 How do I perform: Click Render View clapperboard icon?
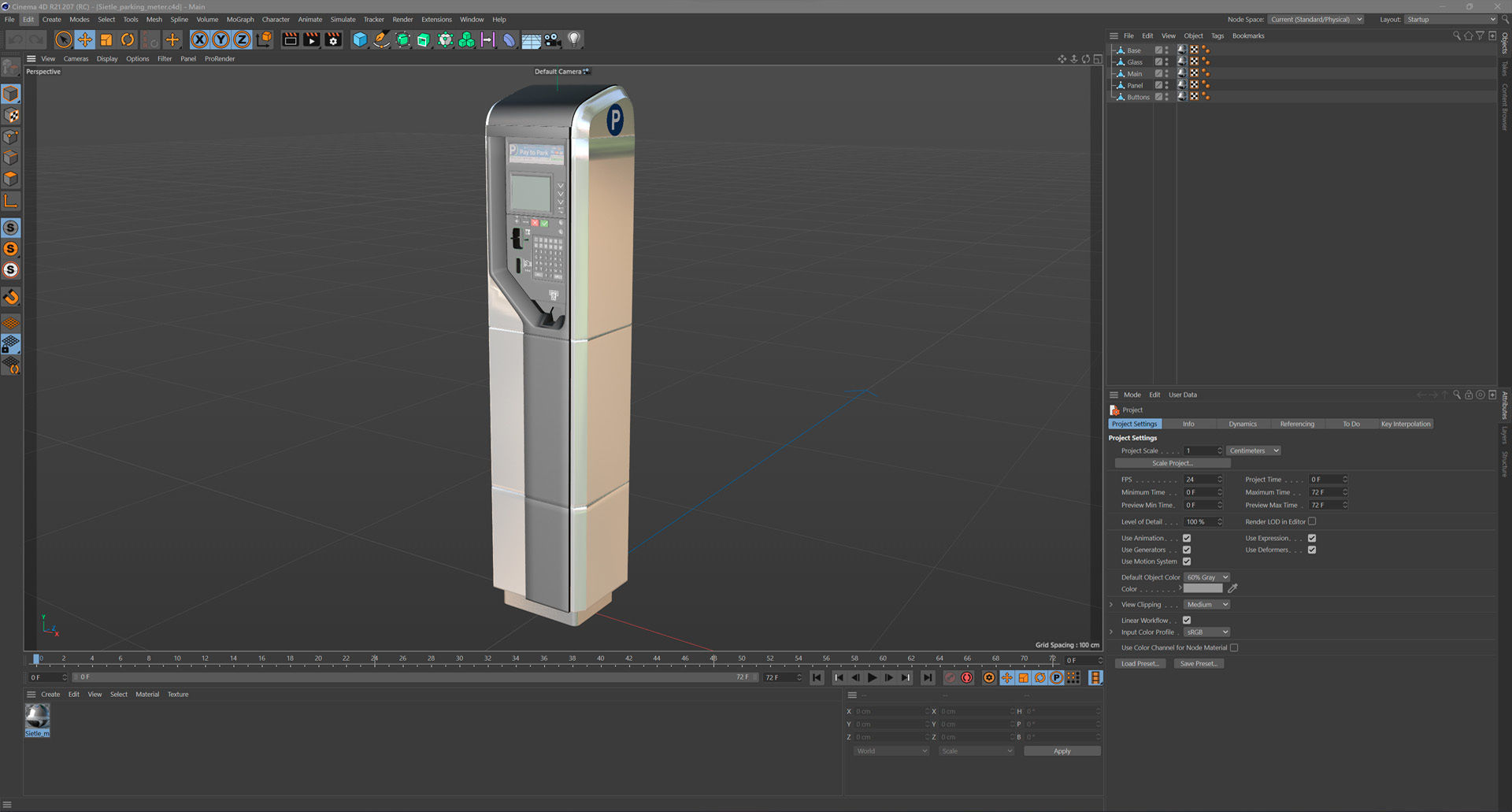click(290, 39)
